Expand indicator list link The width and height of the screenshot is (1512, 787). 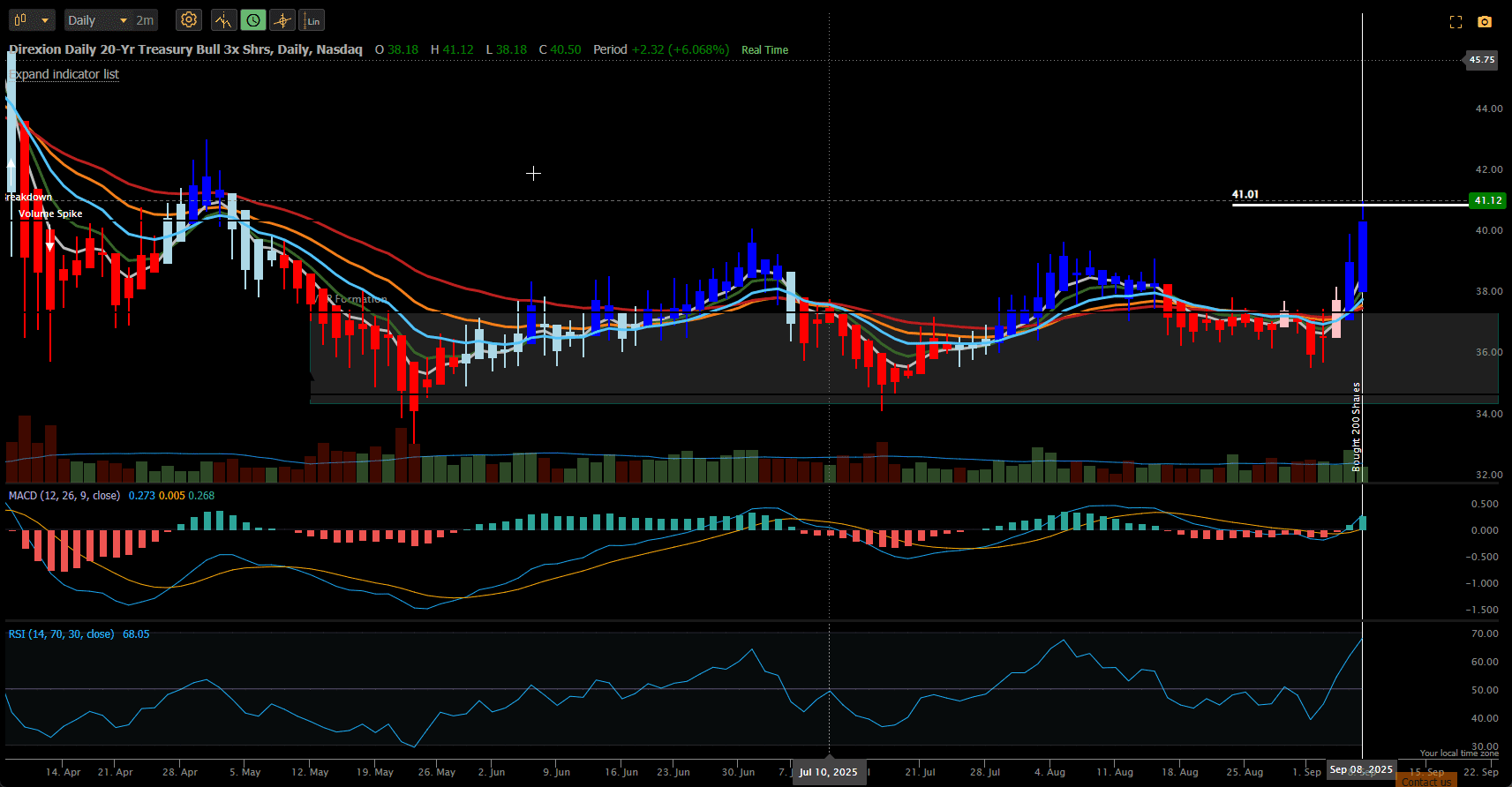(64, 74)
